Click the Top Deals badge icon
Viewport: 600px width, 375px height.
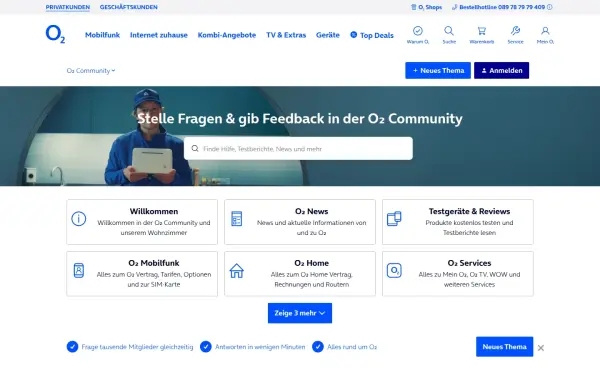click(354, 35)
